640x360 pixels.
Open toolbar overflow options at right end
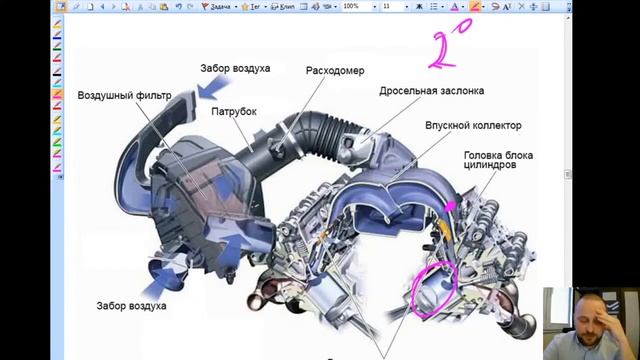569,7
